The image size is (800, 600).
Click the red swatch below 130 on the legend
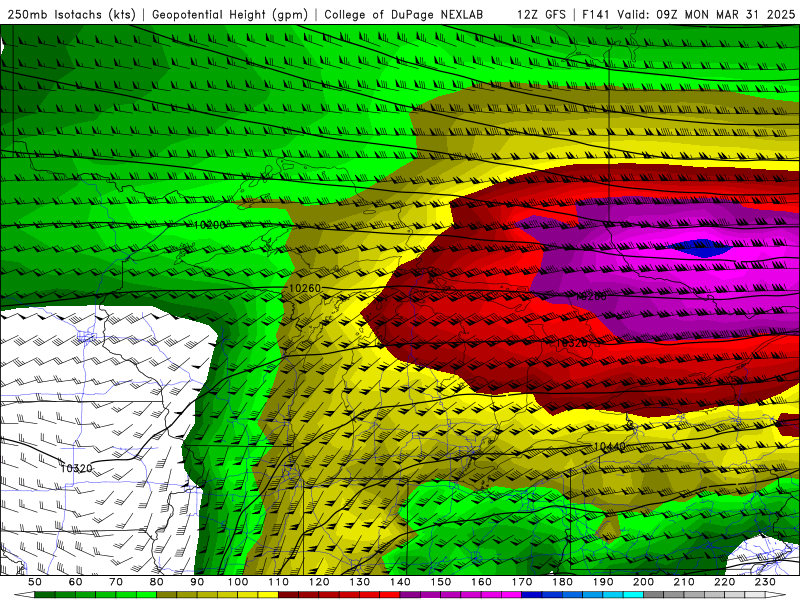click(369, 595)
